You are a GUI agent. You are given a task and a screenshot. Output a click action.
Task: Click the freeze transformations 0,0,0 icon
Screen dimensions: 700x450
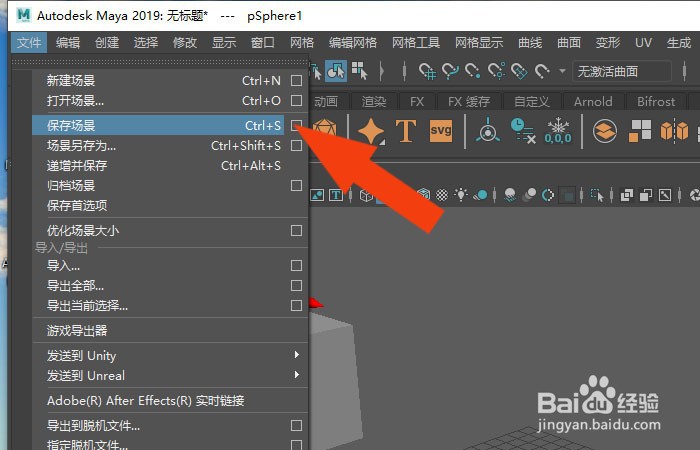558,131
